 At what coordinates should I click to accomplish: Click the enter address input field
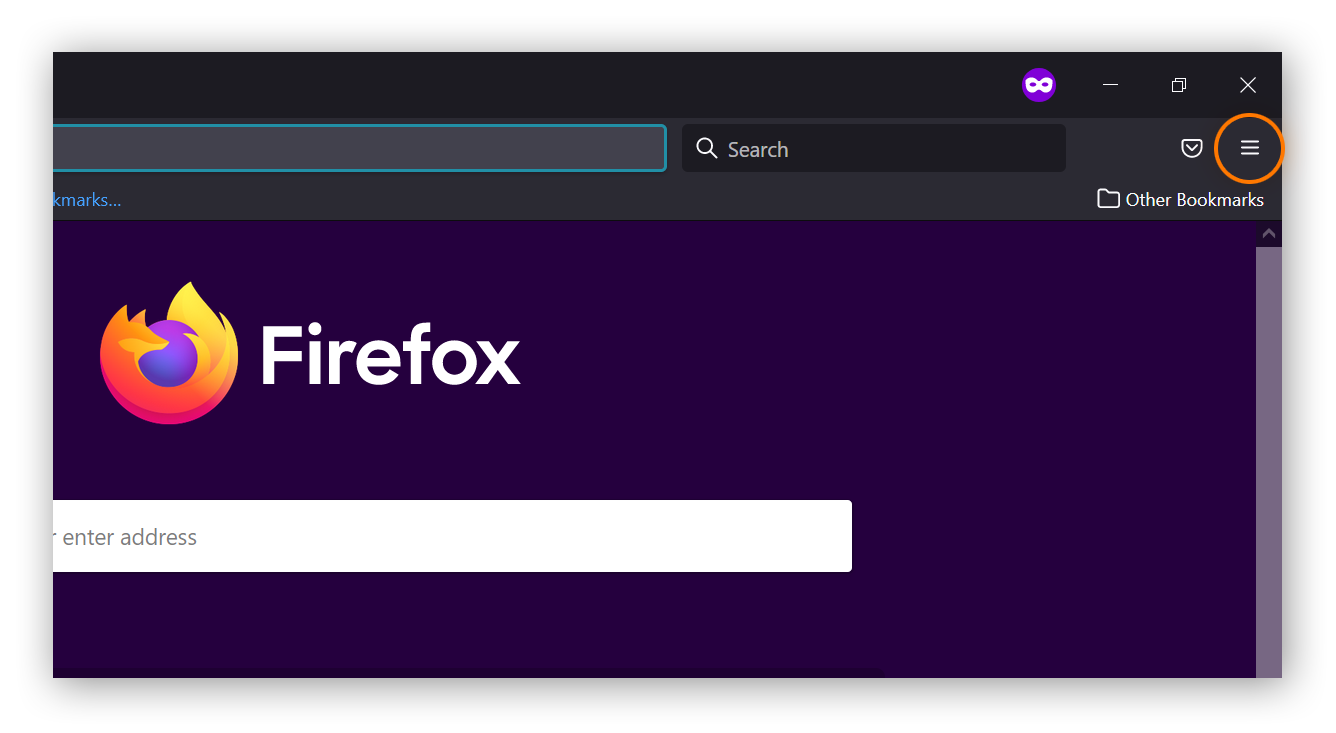tap(450, 536)
